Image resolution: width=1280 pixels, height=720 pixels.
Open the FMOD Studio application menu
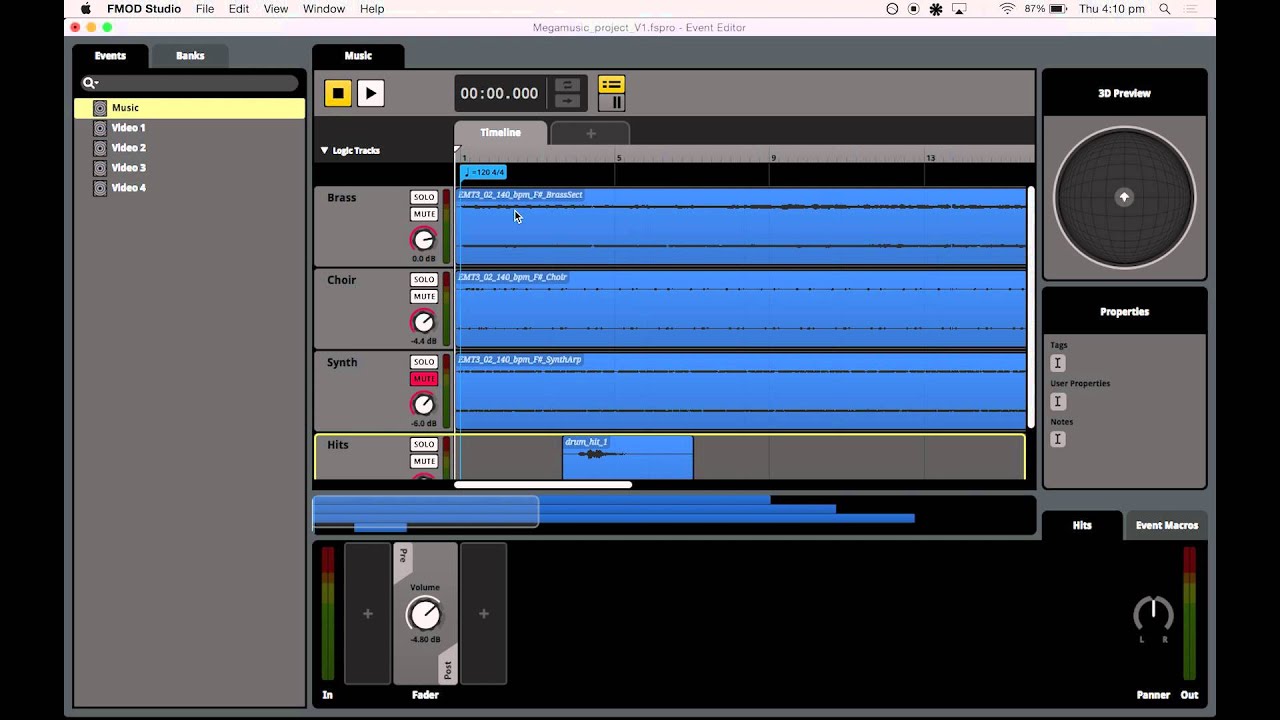(144, 9)
